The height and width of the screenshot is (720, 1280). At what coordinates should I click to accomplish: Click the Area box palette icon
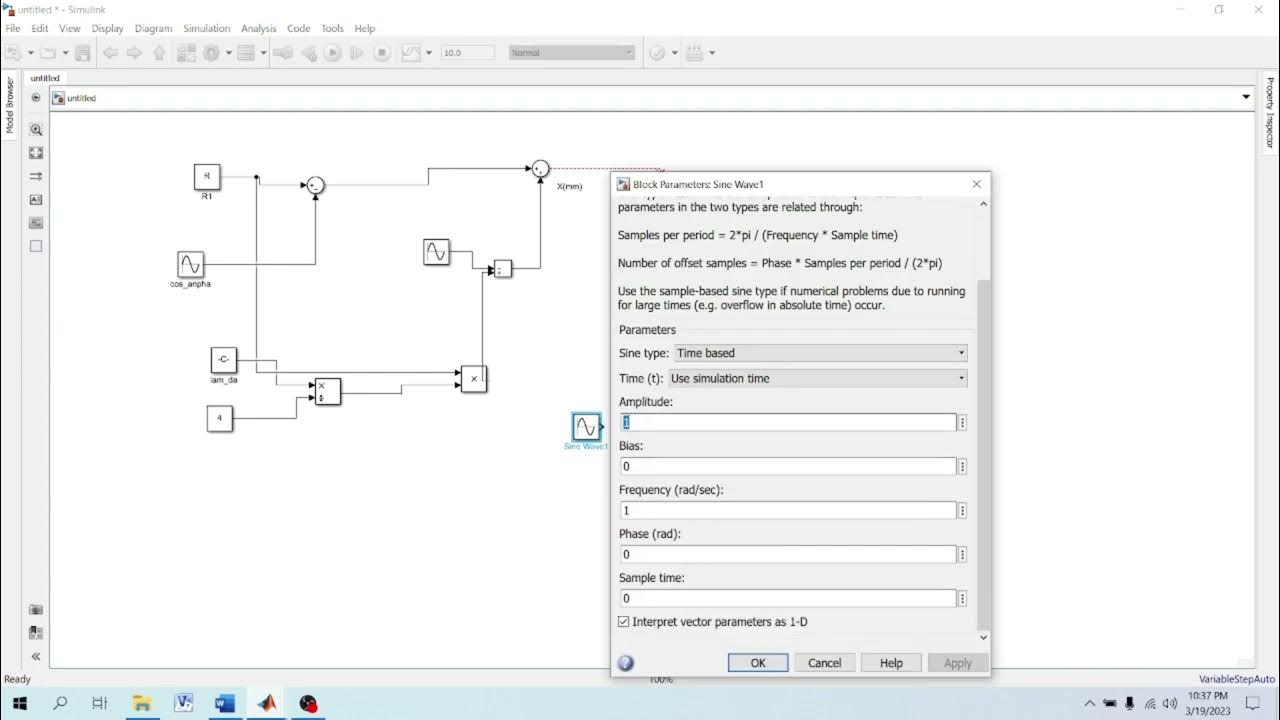(x=36, y=246)
